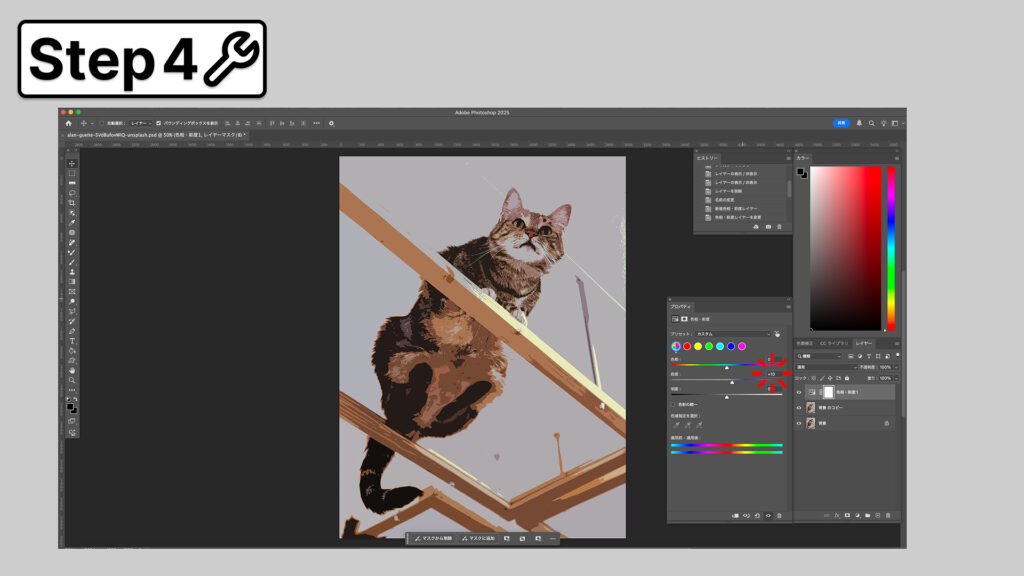The image size is (1024, 576).
Task: Switch to the CC Libraries tab
Action: [x=834, y=344]
